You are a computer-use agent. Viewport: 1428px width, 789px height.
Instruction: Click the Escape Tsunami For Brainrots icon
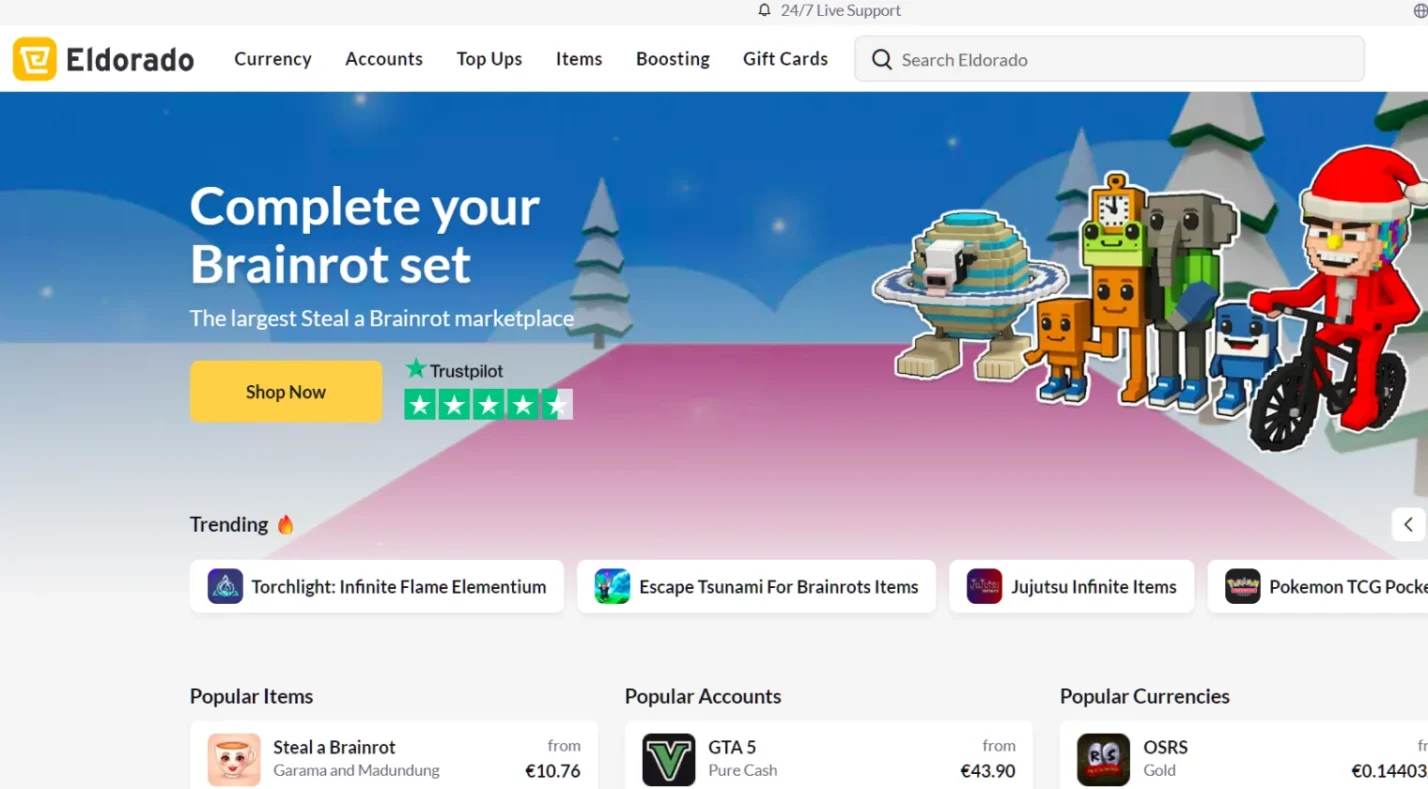point(612,586)
